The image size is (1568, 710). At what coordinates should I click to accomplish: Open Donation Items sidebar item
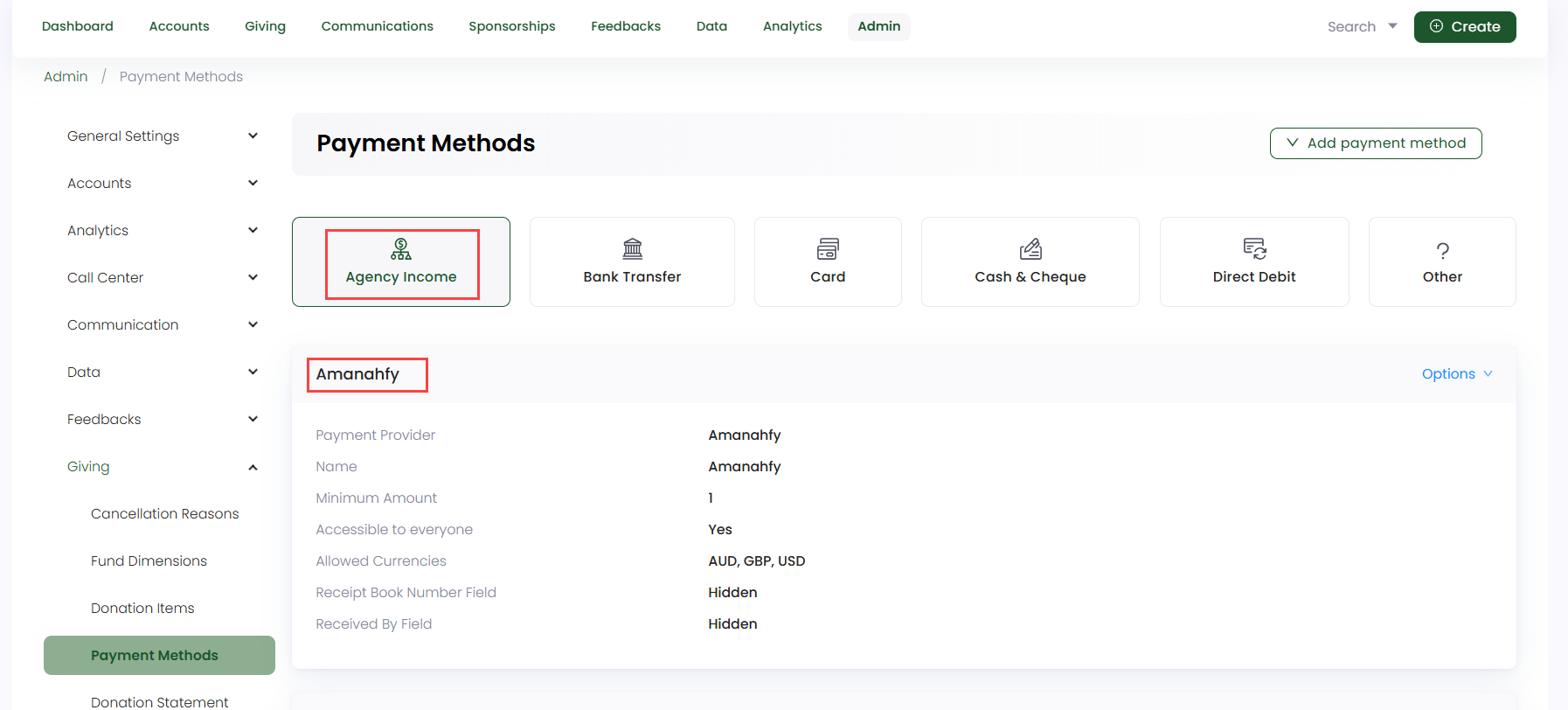pos(142,608)
